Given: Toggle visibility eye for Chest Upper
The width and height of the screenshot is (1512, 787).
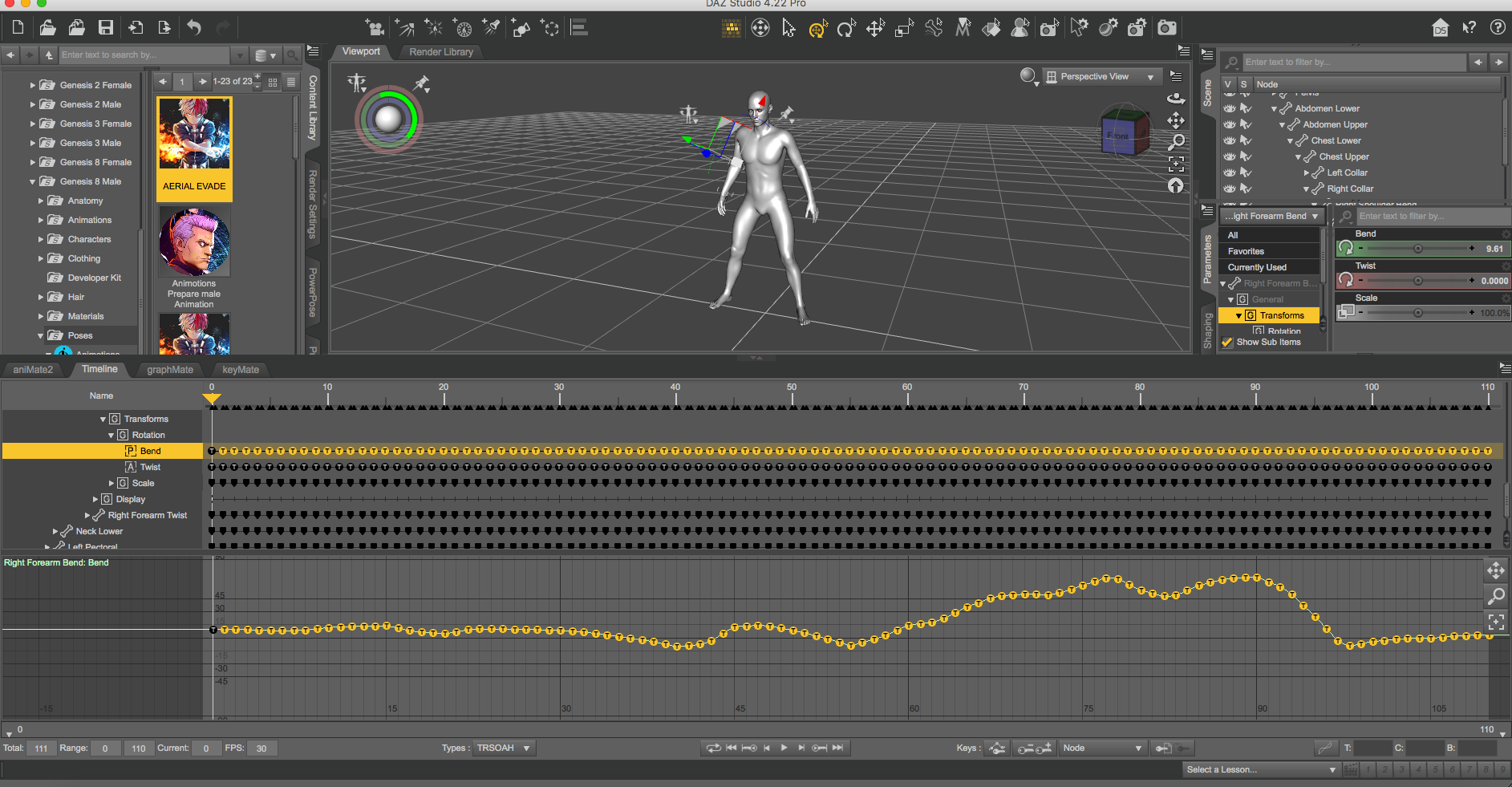Looking at the screenshot, I should 1229,156.
